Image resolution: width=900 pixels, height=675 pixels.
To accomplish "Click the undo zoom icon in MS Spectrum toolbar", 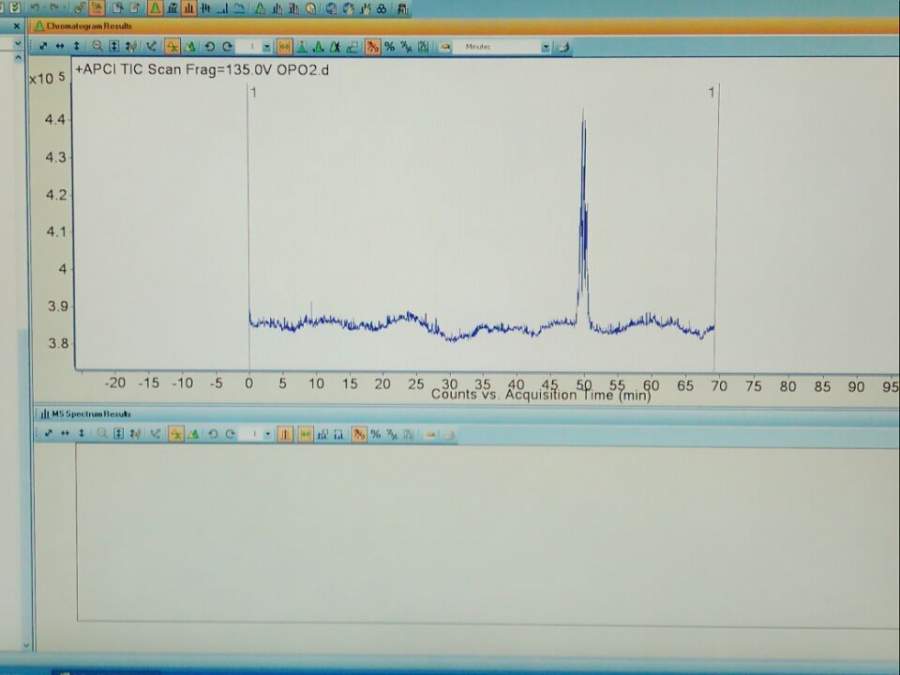I will click(x=212, y=434).
